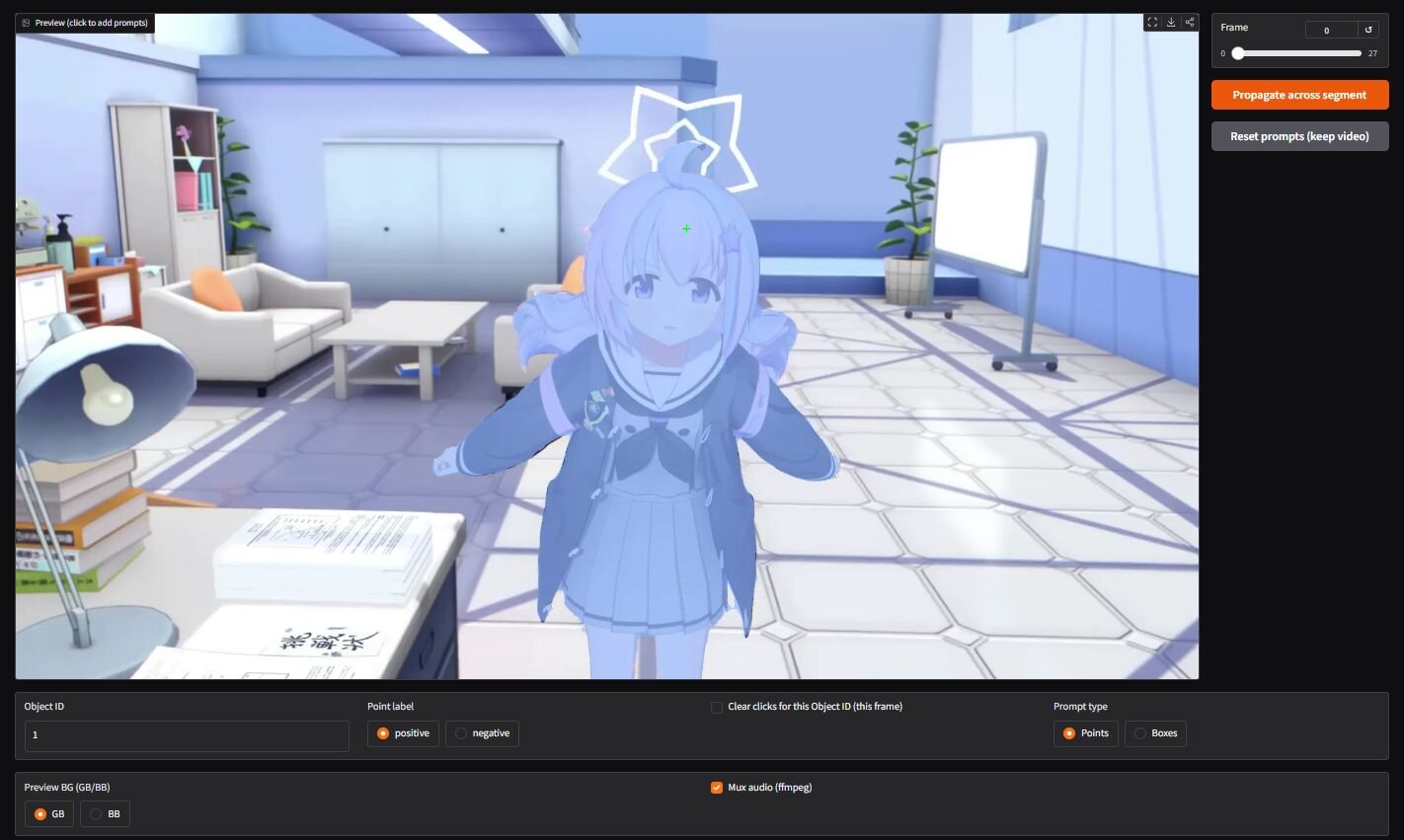This screenshot has width=1404, height=840.
Task: Click the image icon beside Preview label
Action: [26, 23]
